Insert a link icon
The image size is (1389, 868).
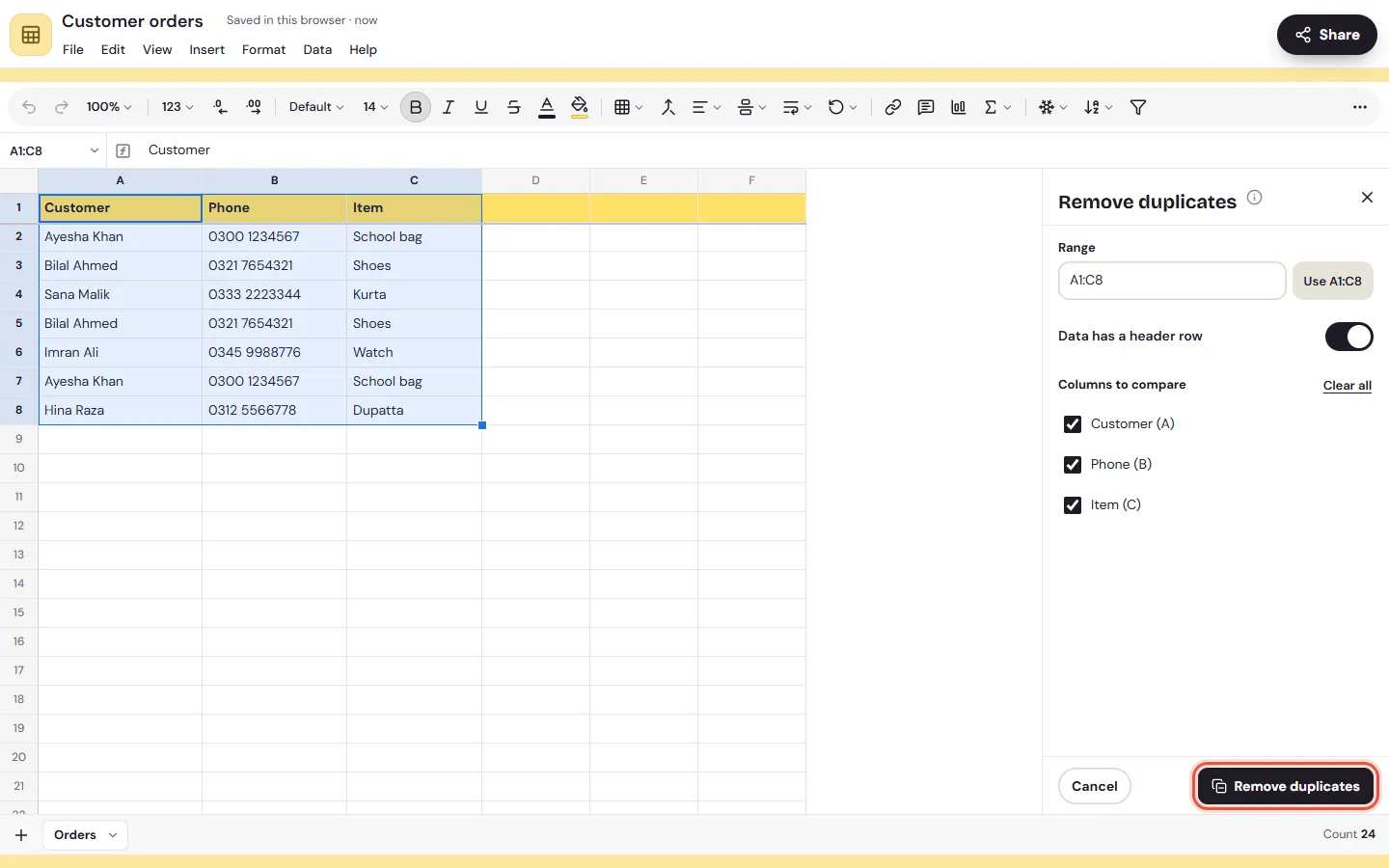pyautogui.click(x=893, y=107)
